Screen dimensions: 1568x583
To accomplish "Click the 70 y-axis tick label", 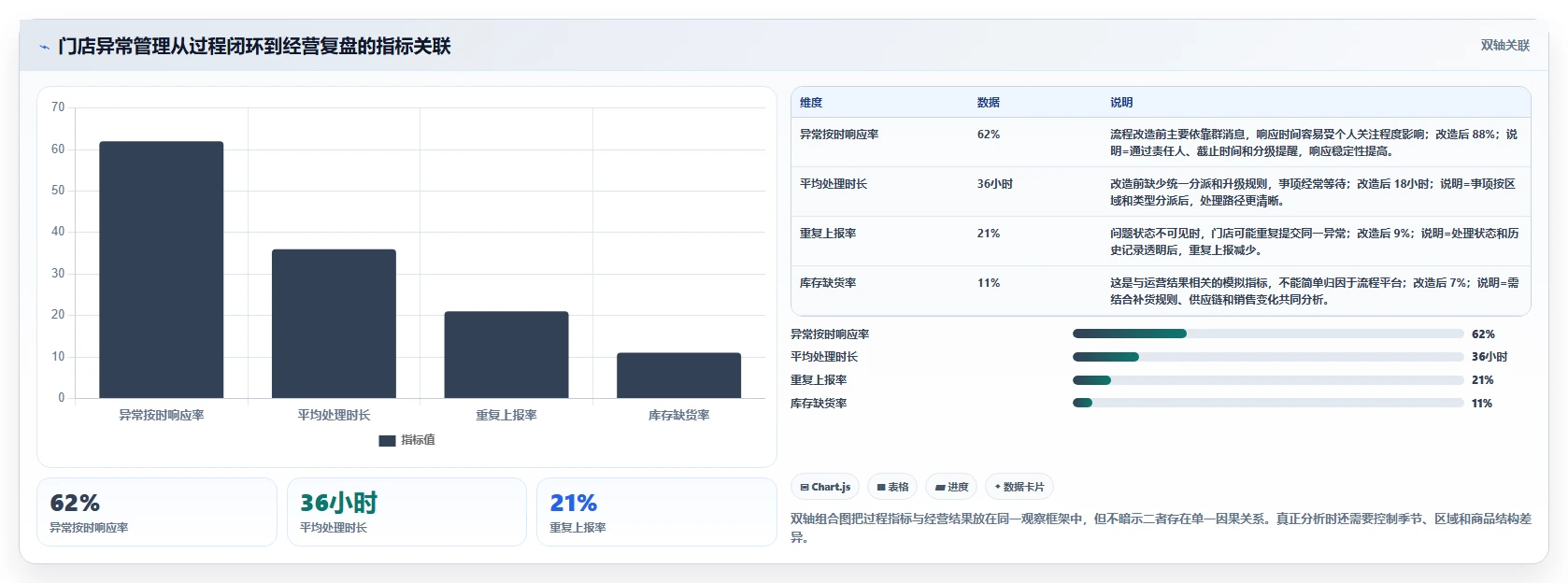I will [58, 107].
